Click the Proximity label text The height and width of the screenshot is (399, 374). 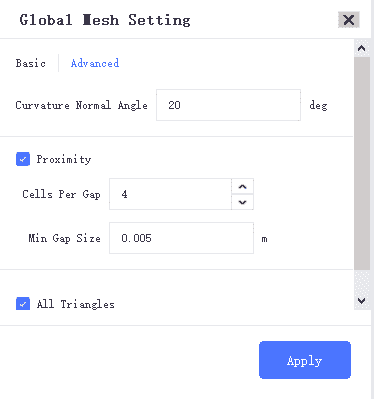point(64,159)
